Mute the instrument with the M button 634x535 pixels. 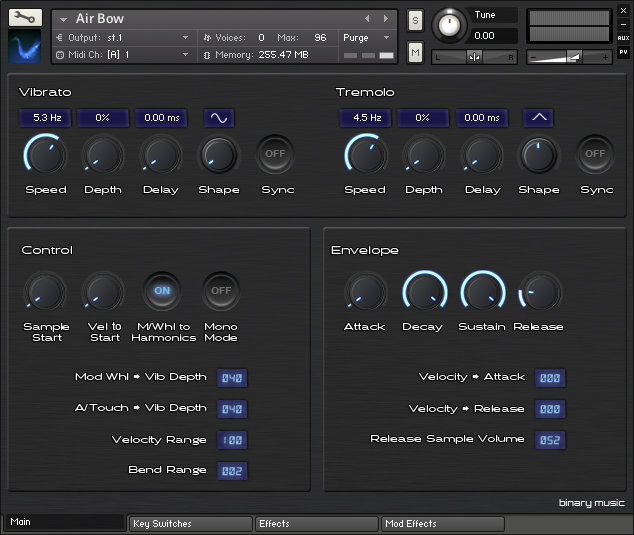tap(415, 53)
